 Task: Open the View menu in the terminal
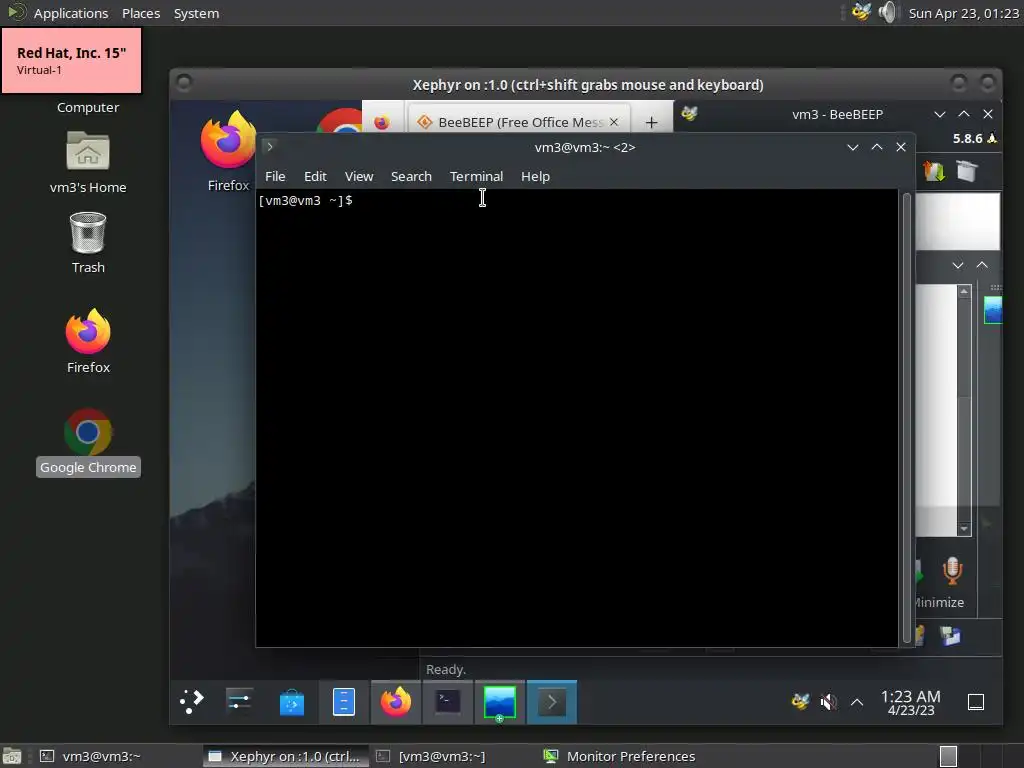(359, 176)
